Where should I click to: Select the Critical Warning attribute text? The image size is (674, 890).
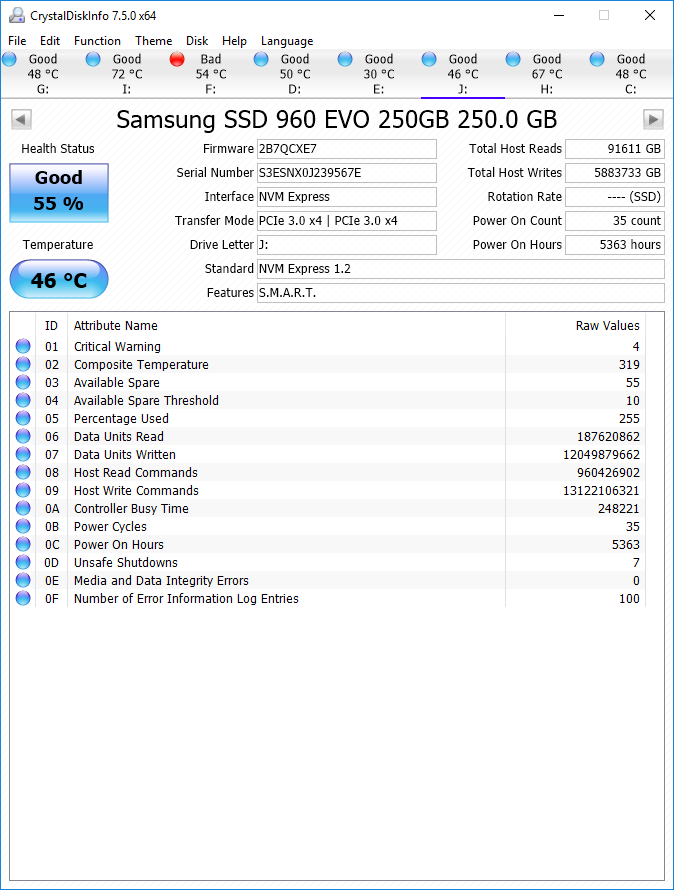117,346
